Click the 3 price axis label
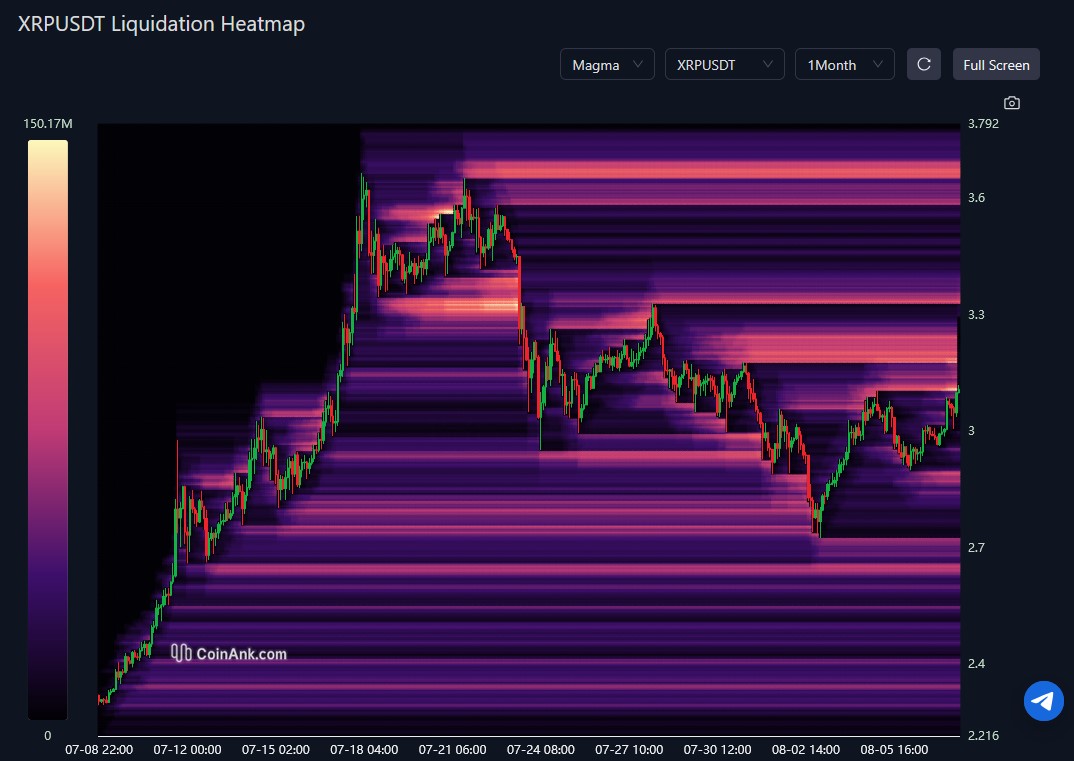This screenshot has height=761, width=1074. tap(971, 431)
